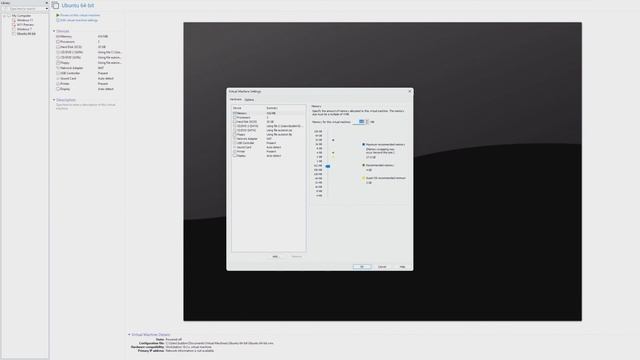This screenshot has width=640, height=360.
Task: Select Hard Disk (SCSI) in the dialog list
Action: [x=269, y=122]
